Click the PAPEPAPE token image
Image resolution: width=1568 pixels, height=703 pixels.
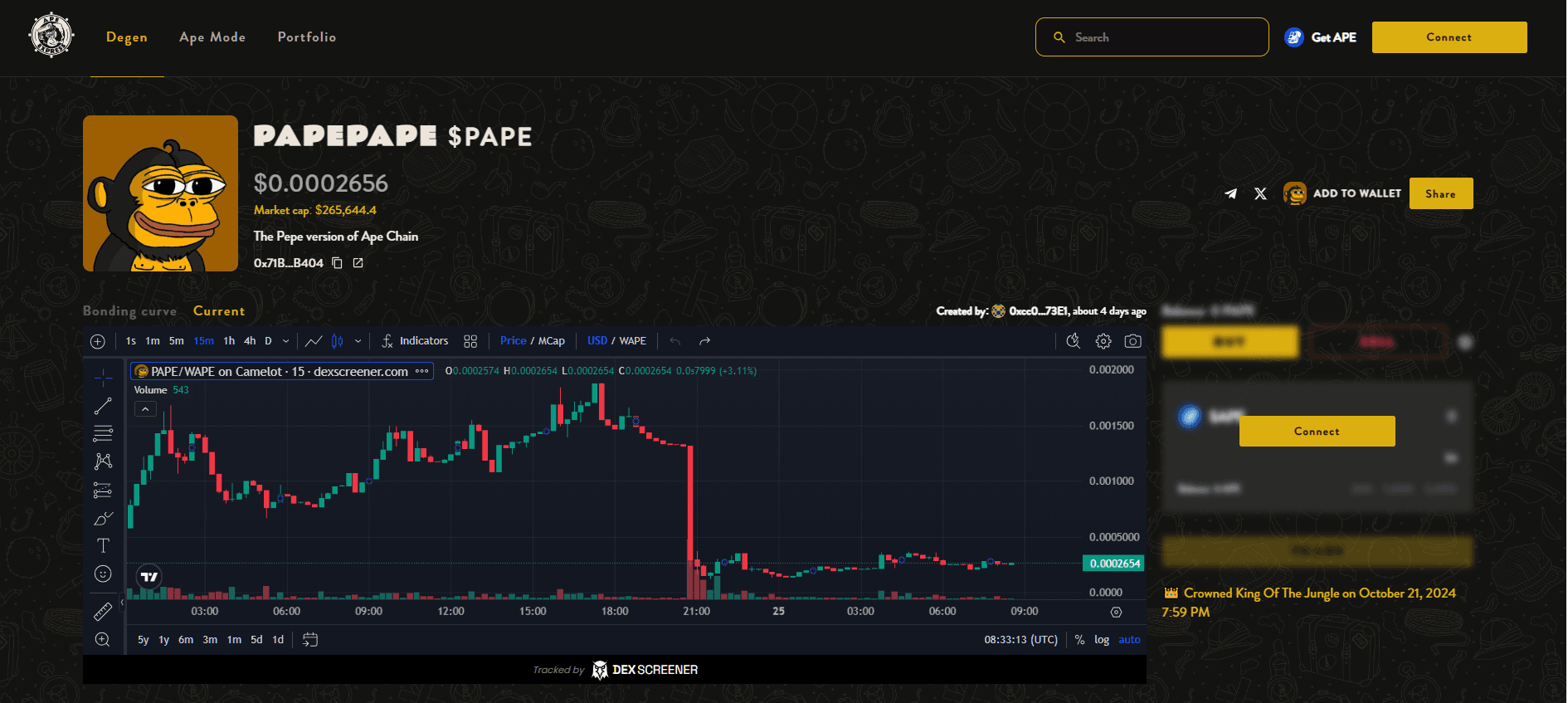160,193
